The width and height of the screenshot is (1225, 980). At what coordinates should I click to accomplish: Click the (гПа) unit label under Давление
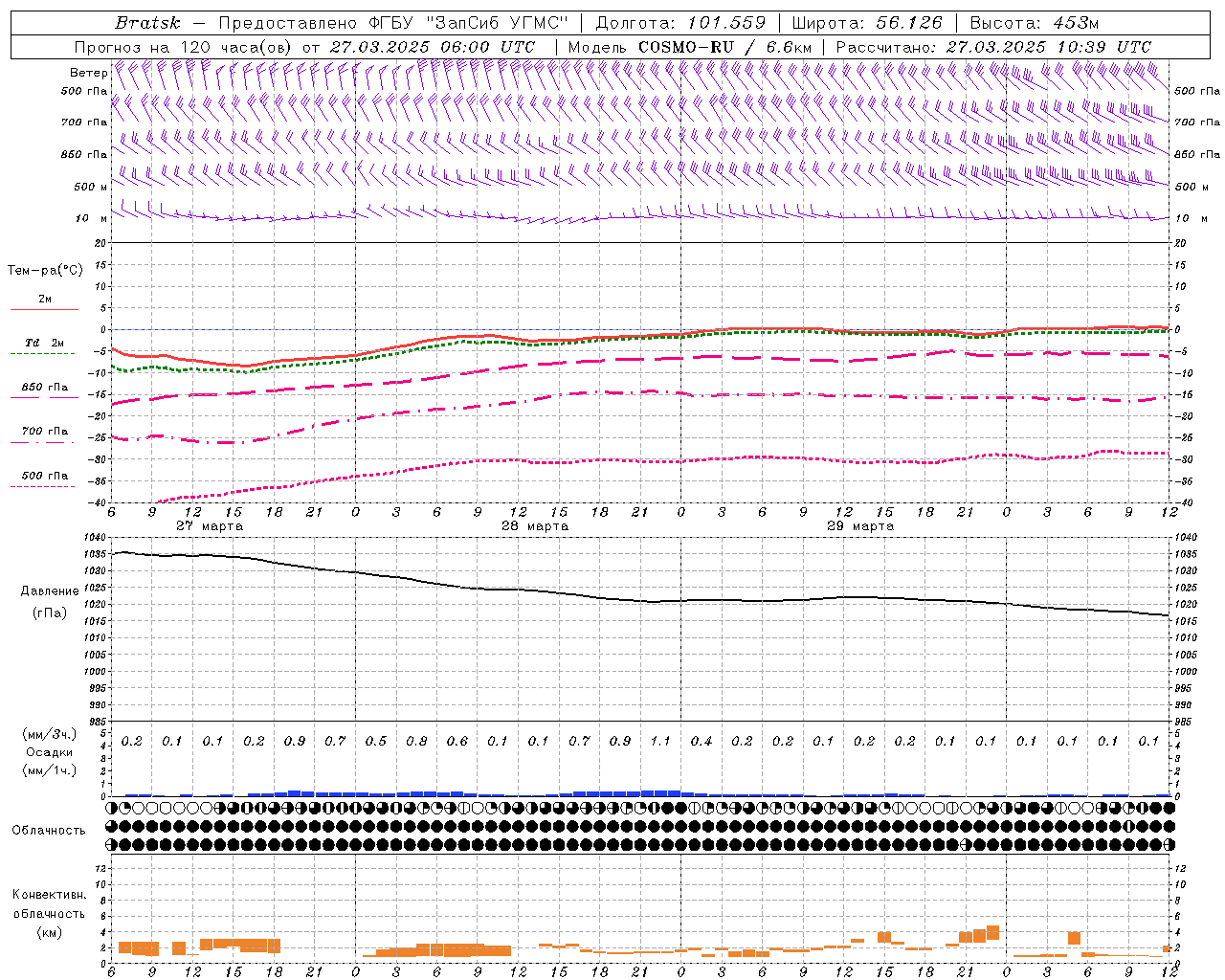pos(50,612)
